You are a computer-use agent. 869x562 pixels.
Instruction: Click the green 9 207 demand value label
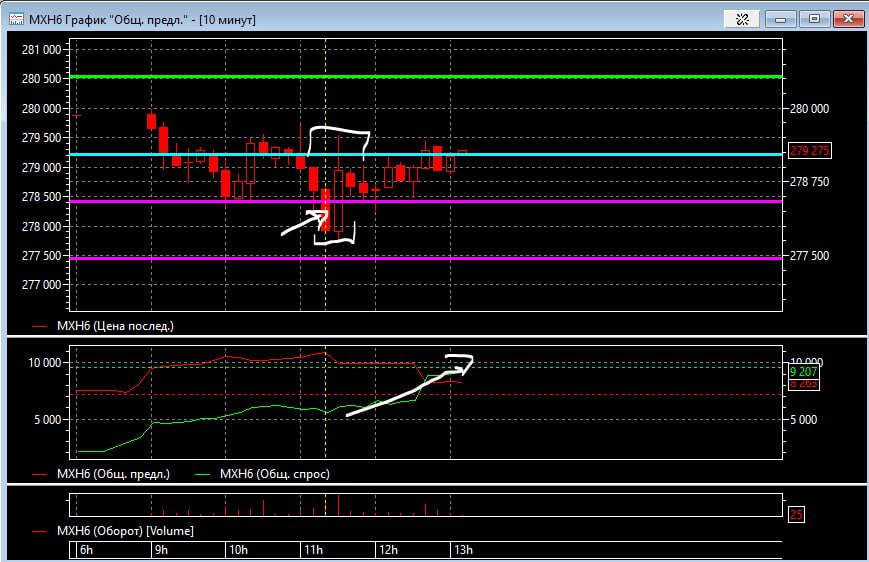pos(804,371)
